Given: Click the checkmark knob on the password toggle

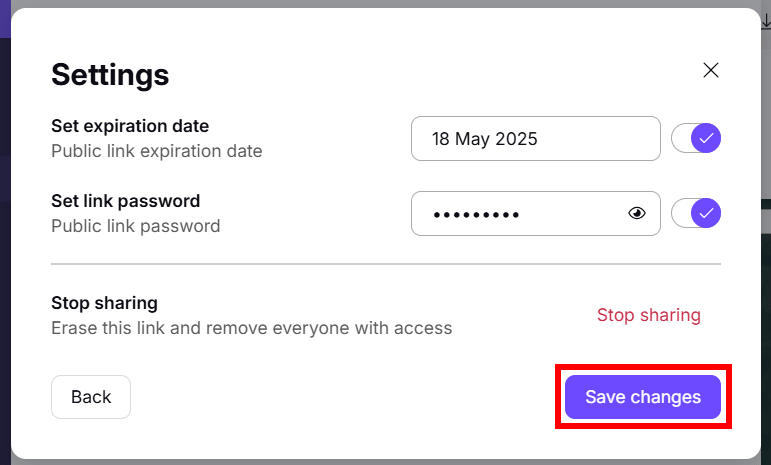Looking at the screenshot, I should (x=706, y=213).
